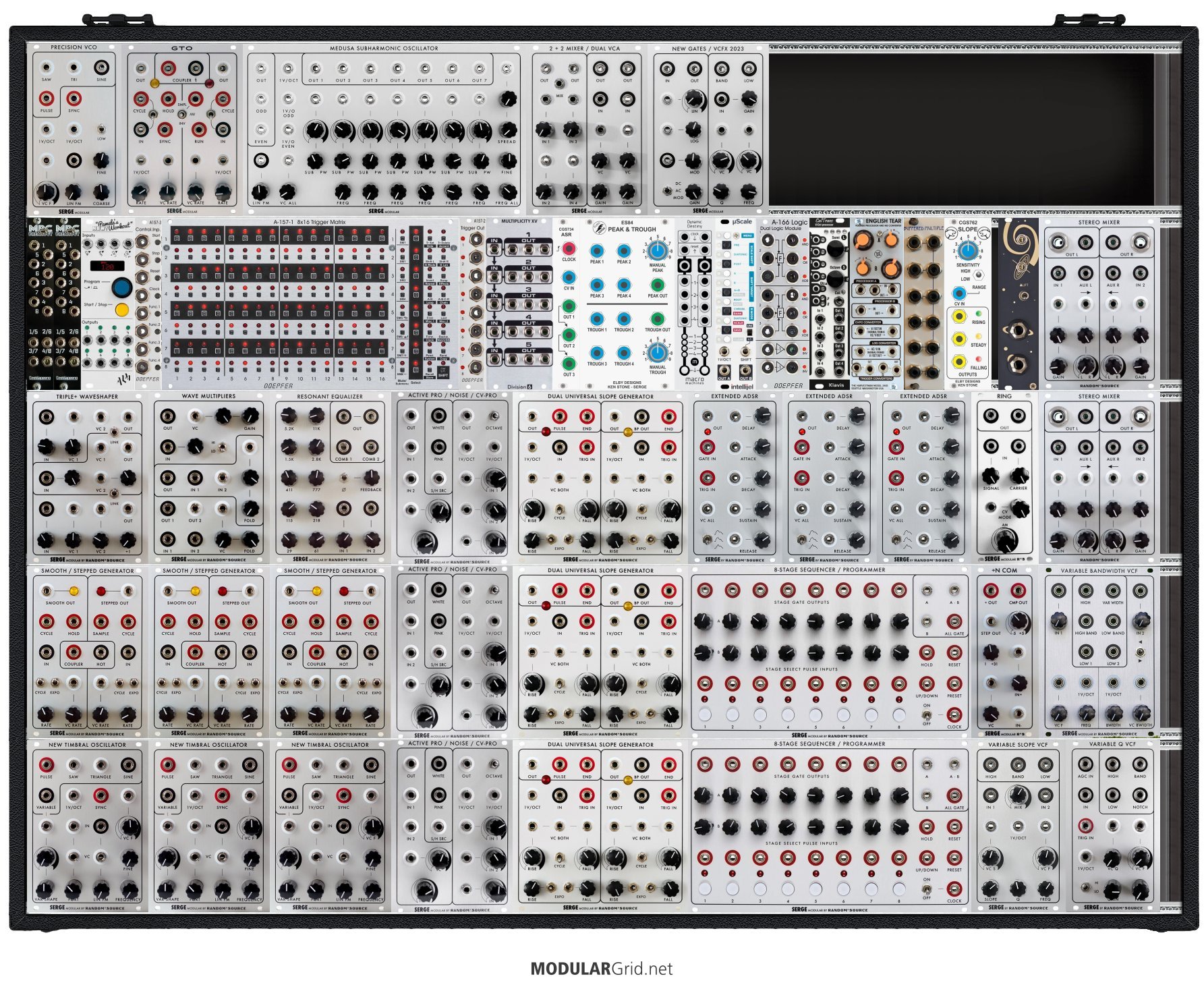1204x983 pixels.
Task: Click the COMB 1 jack on Resonant Equalizer
Action: (x=344, y=447)
